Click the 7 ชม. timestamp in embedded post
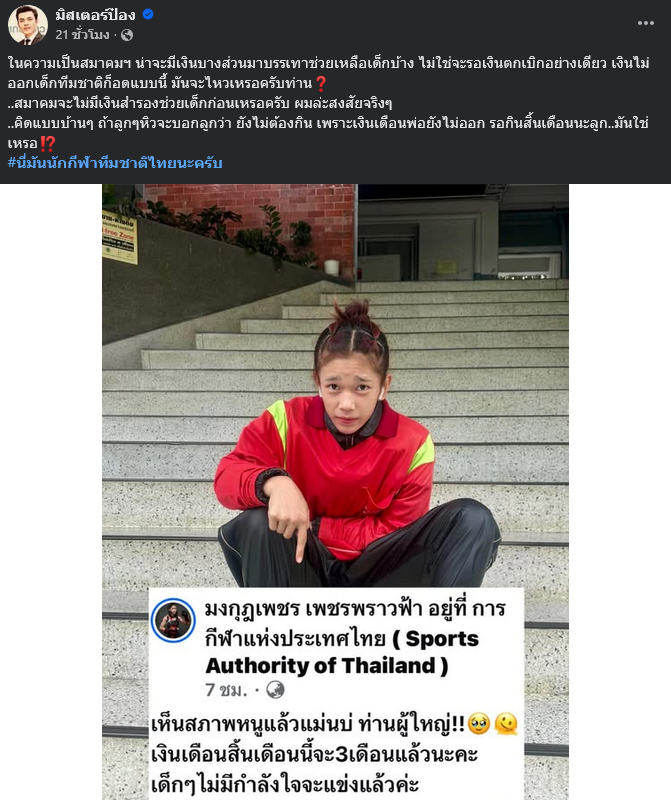The image size is (671, 800). coord(226,690)
